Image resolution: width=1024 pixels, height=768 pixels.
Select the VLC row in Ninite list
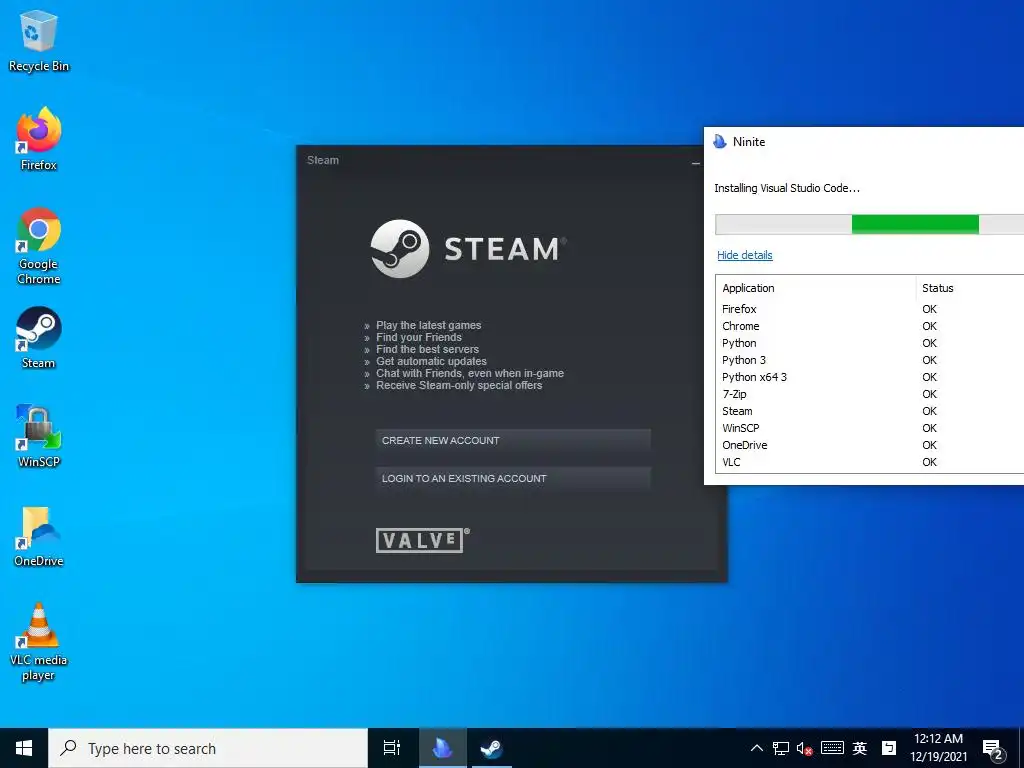870,462
